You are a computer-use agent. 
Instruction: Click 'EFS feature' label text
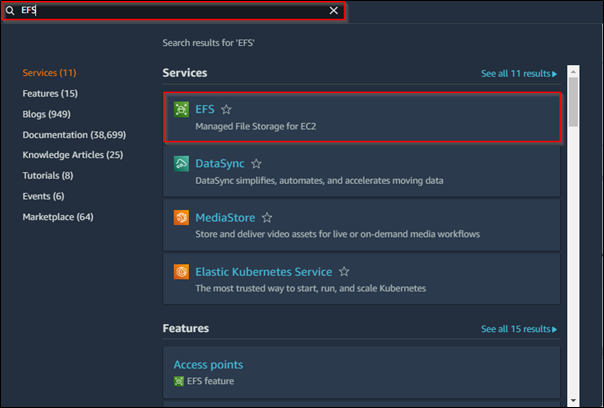point(210,381)
